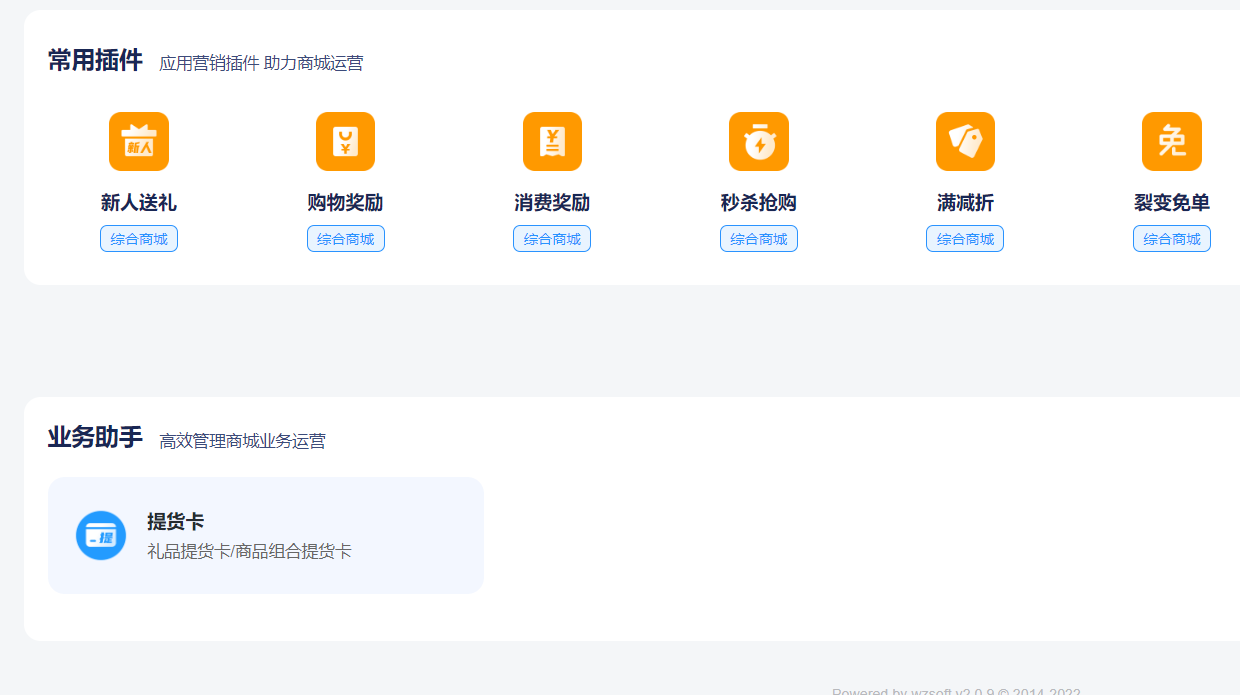1240x695 pixels.
Task: Click the 高效管理商城业务运营 subtitle
Action: pyautogui.click(x=242, y=441)
